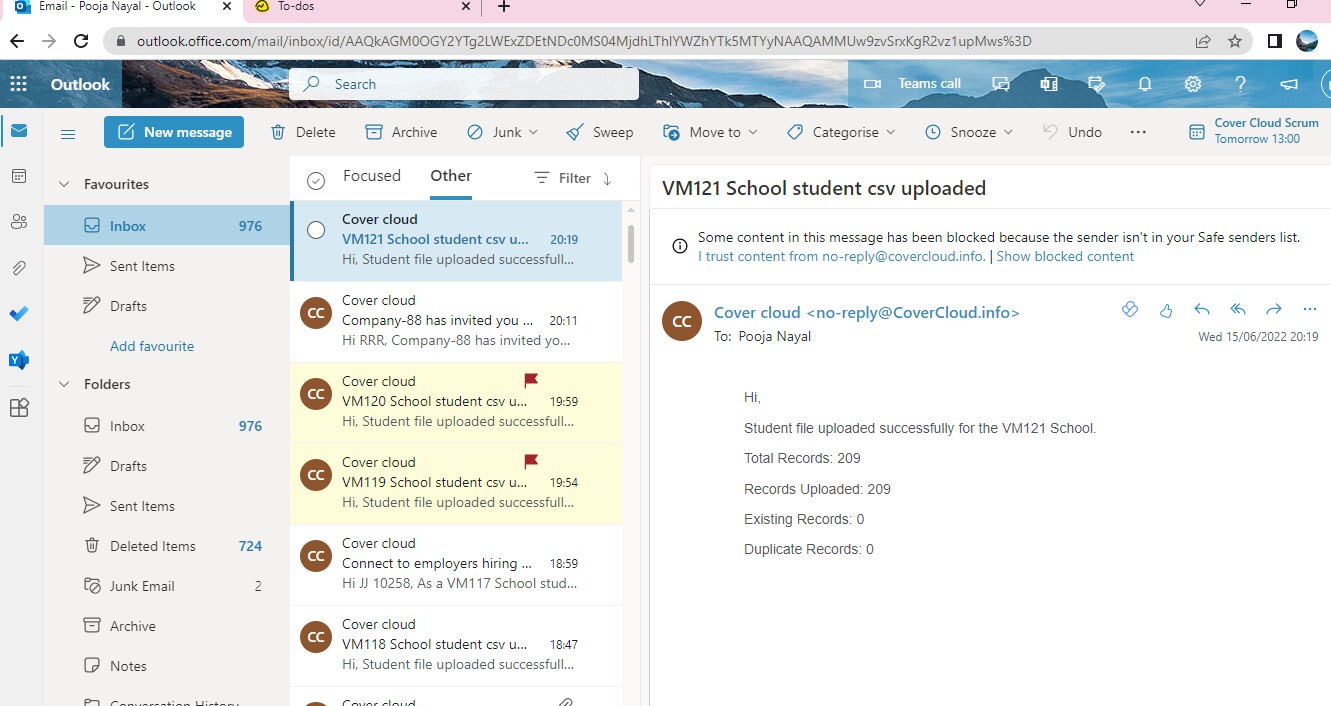Reply to the VM121 email with the reply arrow
The width and height of the screenshot is (1331, 706).
1202,310
